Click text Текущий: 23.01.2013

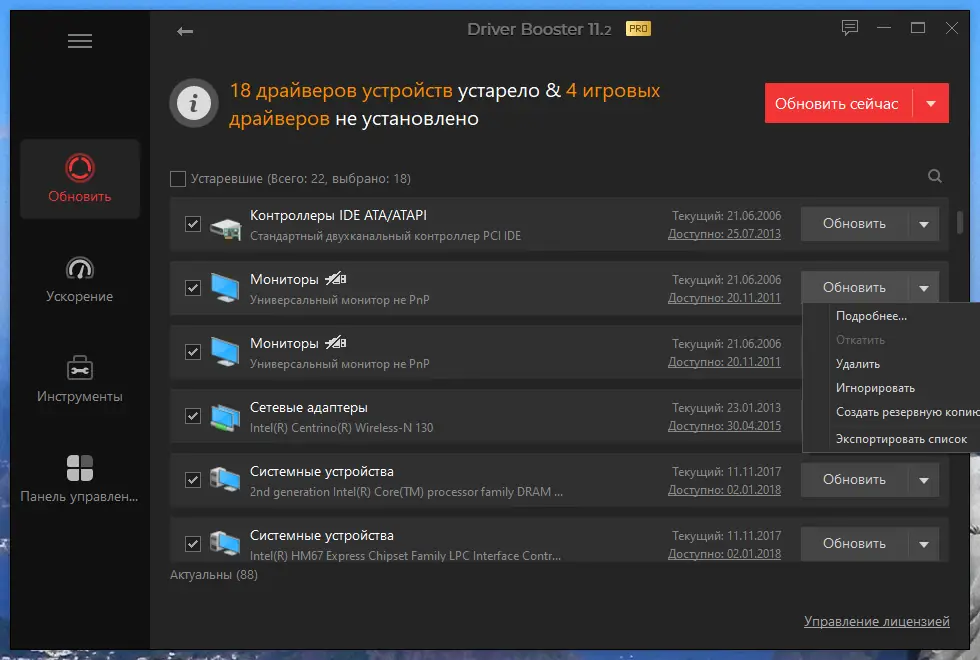pyautogui.click(x=726, y=408)
